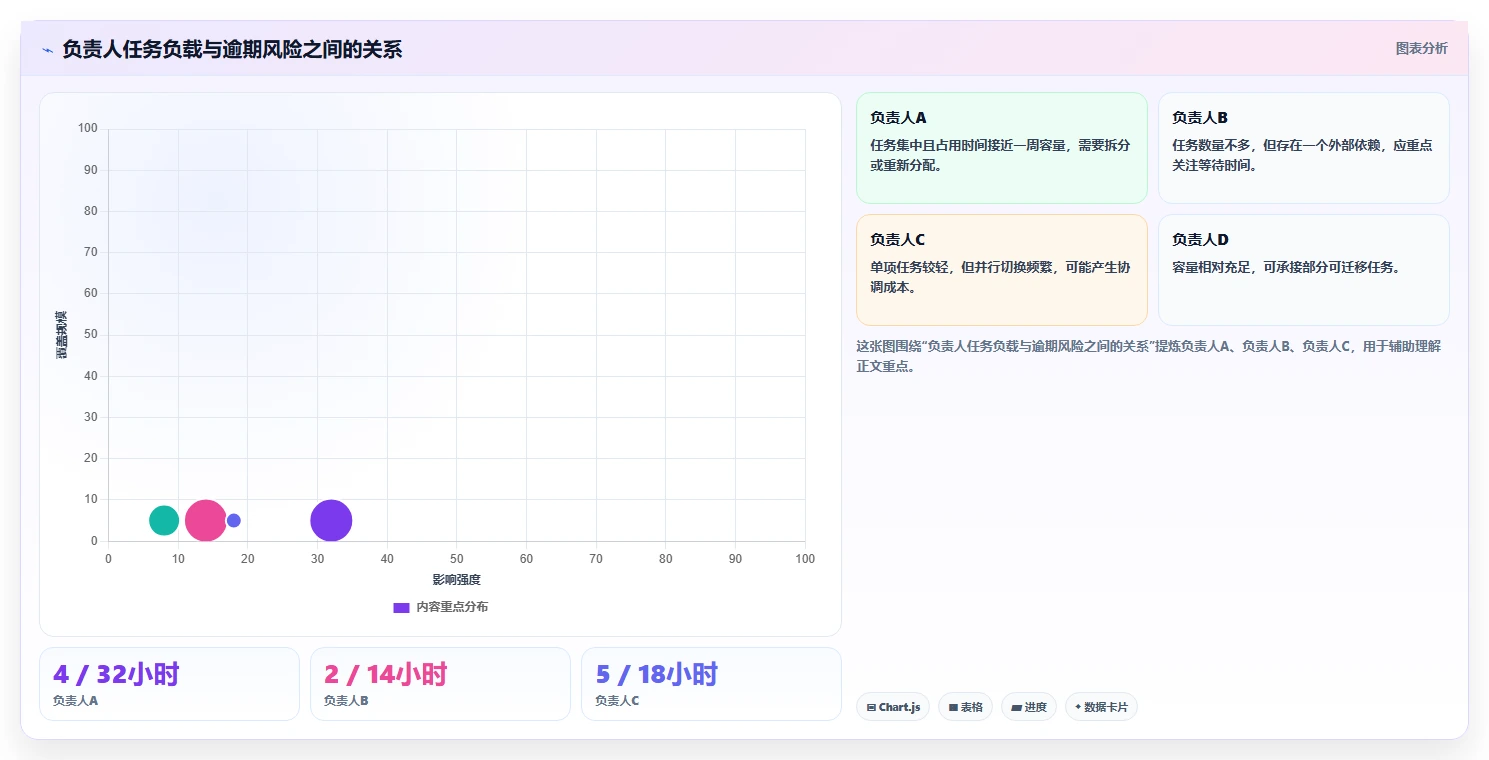Click the 任务数量不多 description in card B
The image size is (1489, 760).
point(1302,155)
